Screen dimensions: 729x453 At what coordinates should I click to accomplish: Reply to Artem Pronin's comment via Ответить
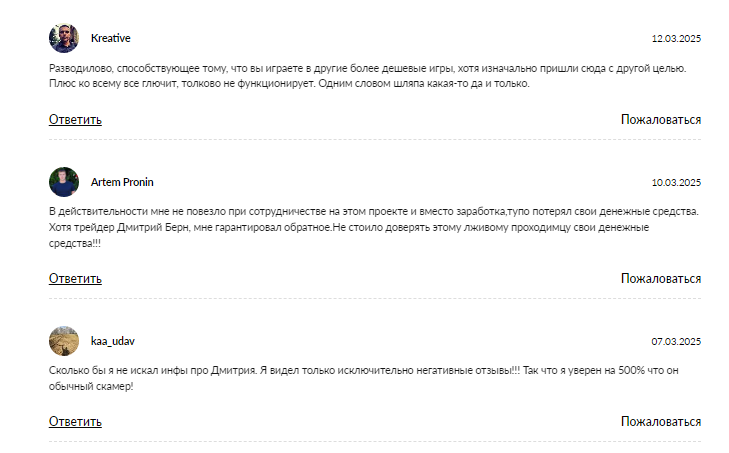coord(75,279)
